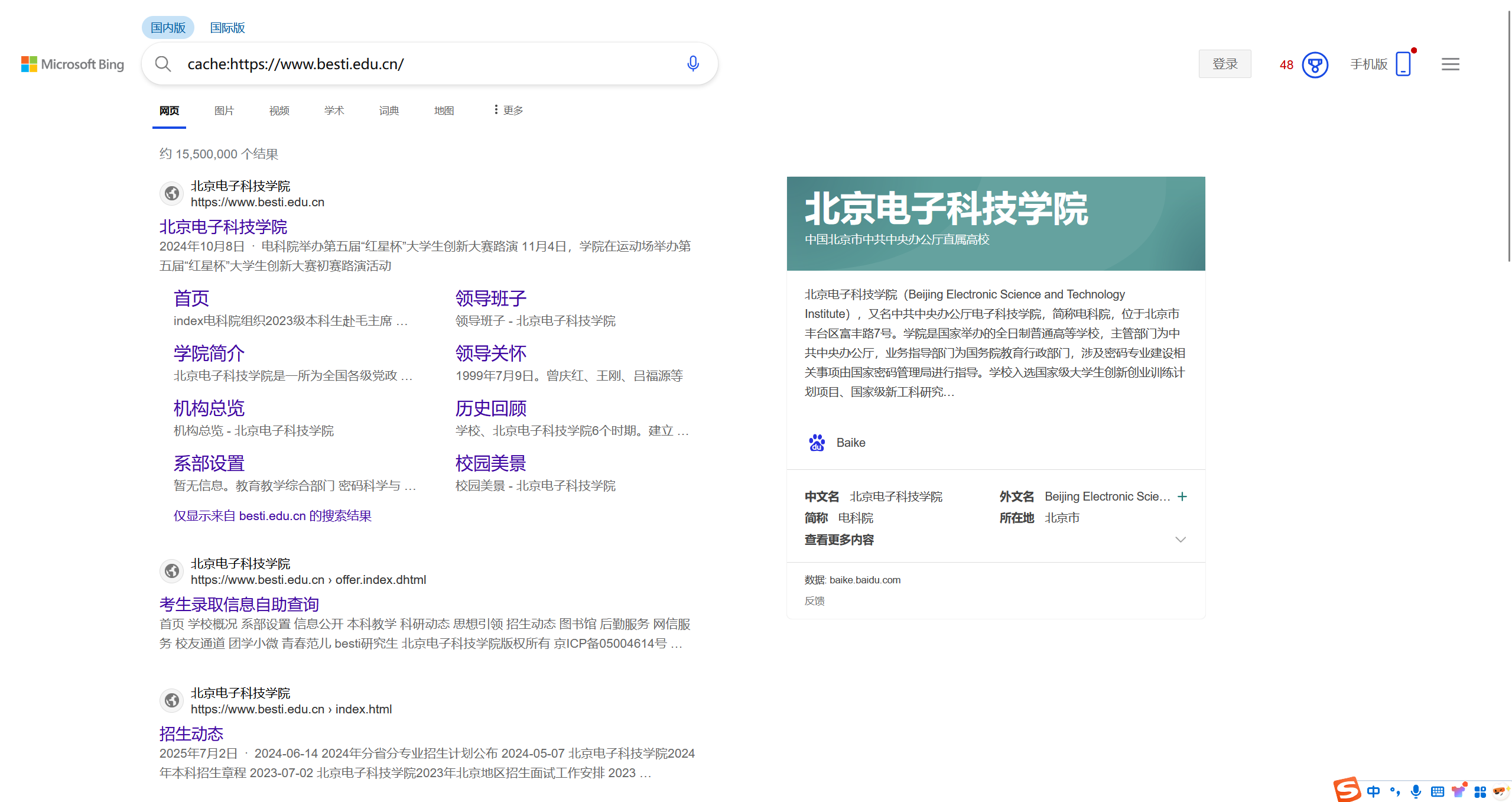
Task: Click the globe icon beside besti.edu.cn result
Action: coord(171,193)
